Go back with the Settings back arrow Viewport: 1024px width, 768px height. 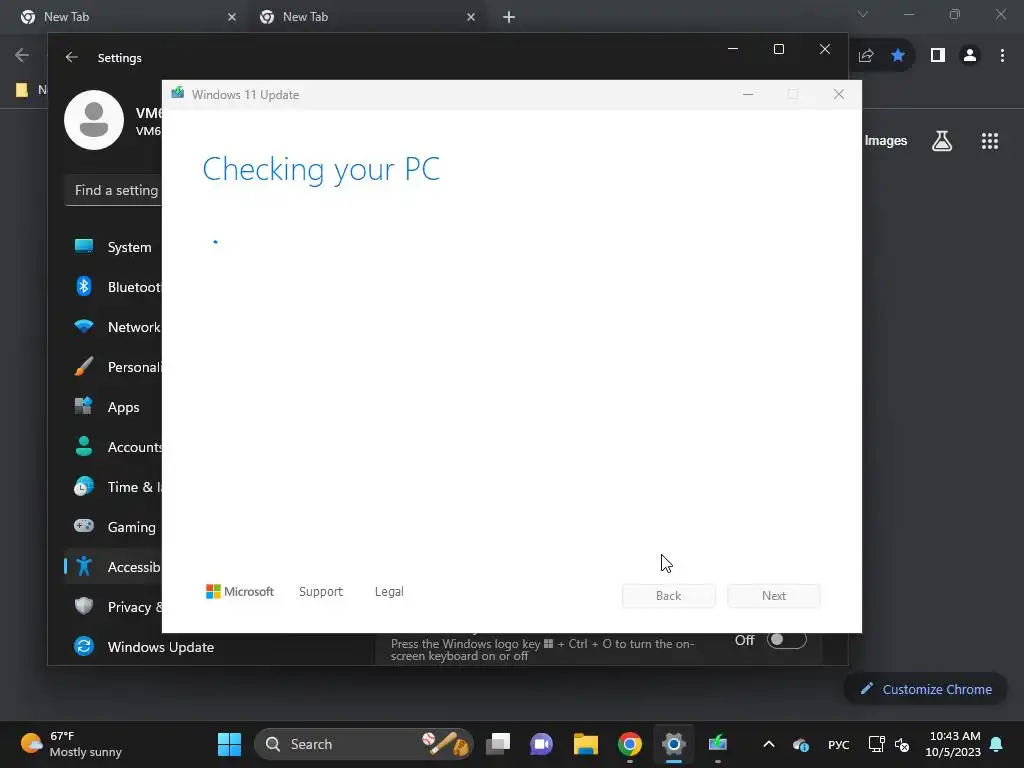coord(72,57)
